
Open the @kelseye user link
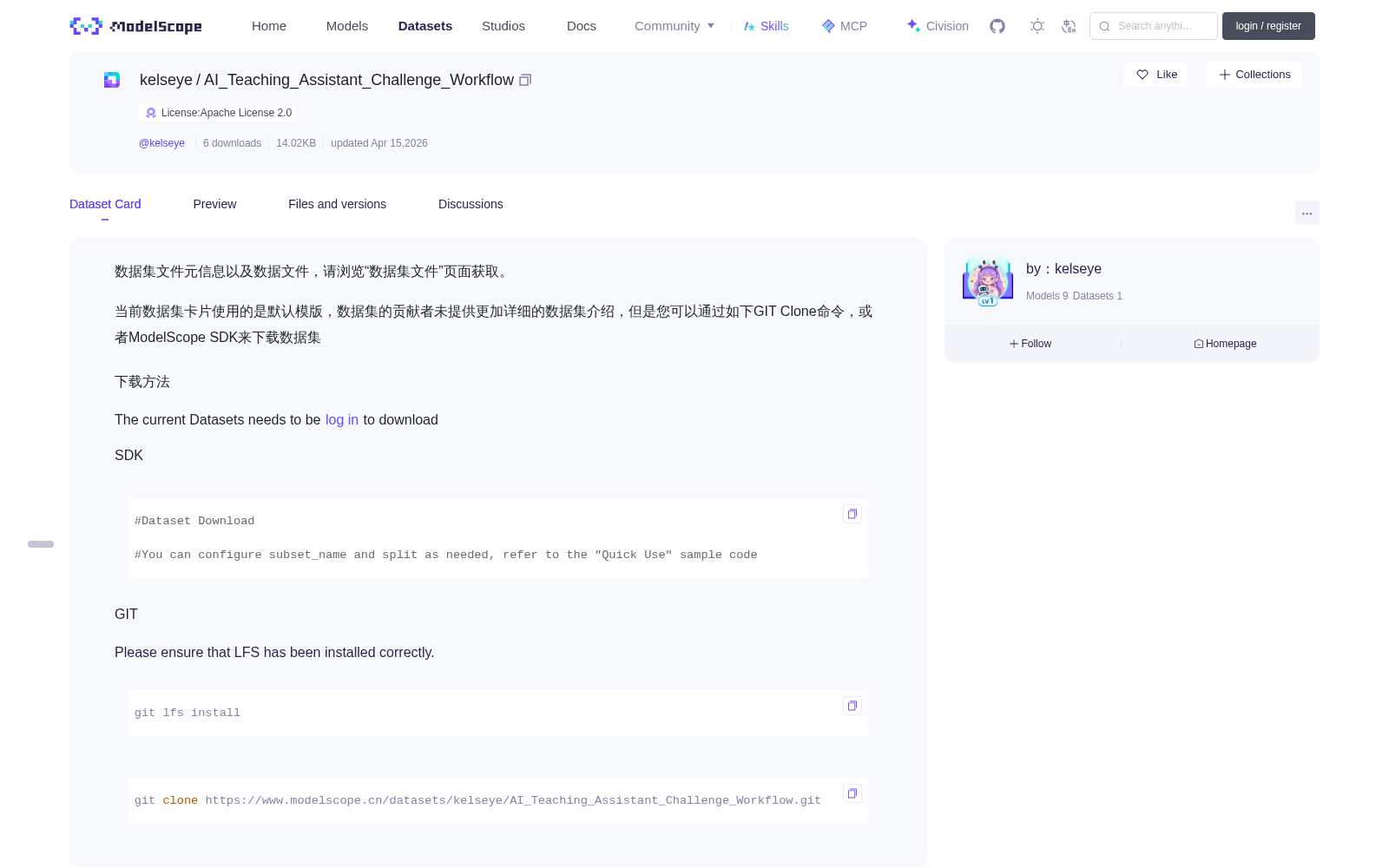click(161, 143)
